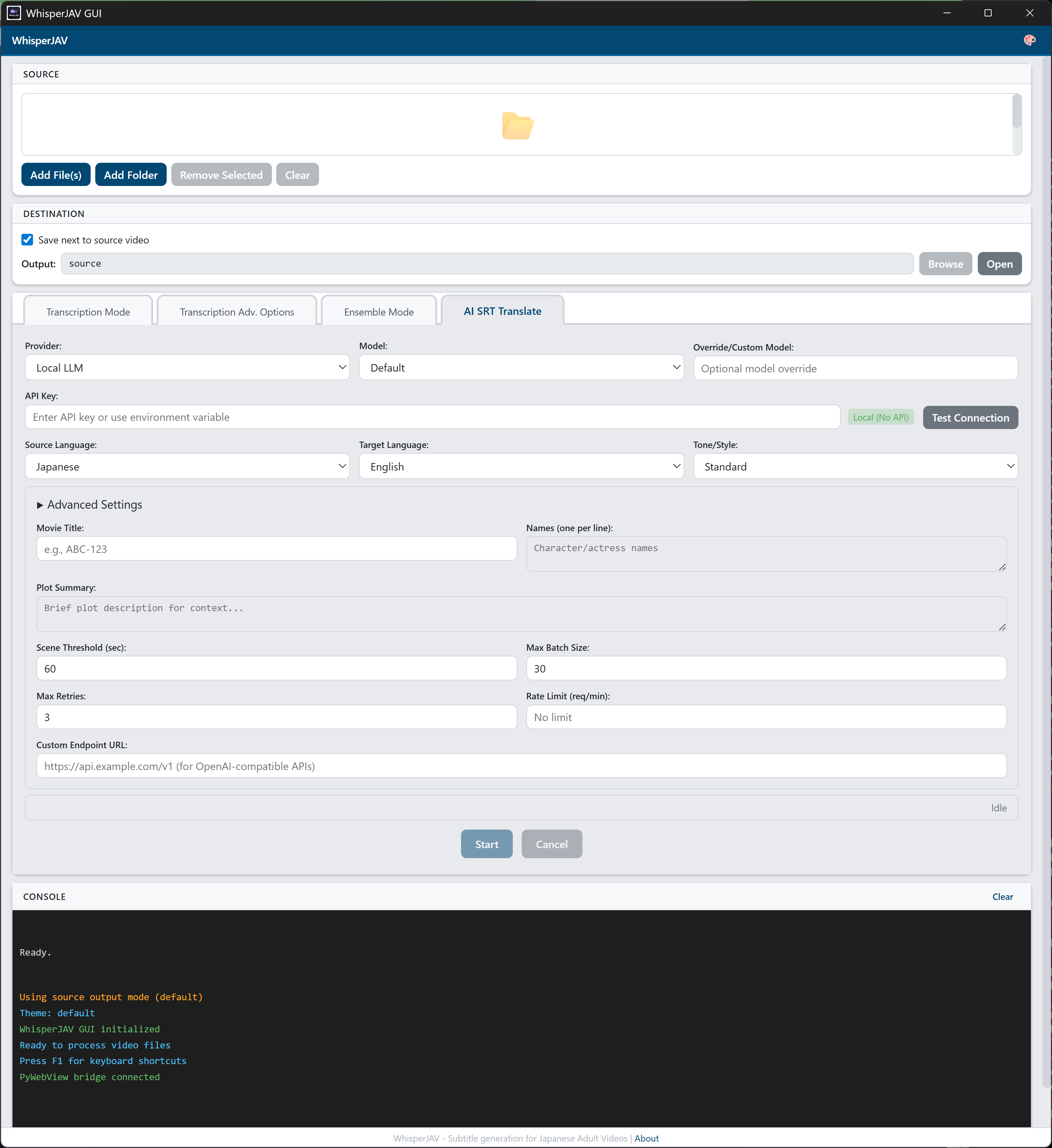Image resolution: width=1052 pixels, height=1148 pixels.
Task: Click the theme palette icon
Action: pyautogui.click(x=1029, y=40)
